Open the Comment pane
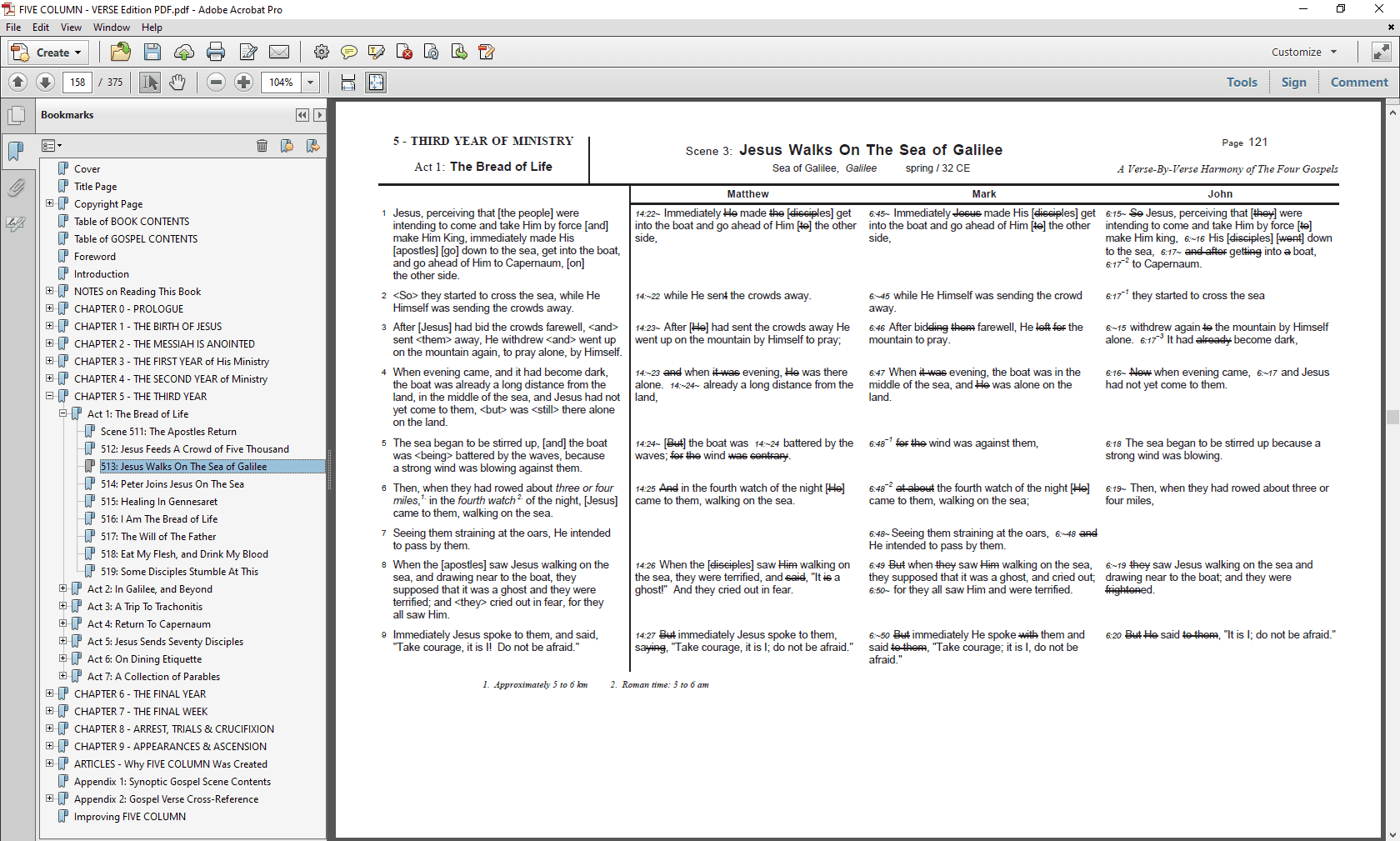Viewport: 1400px width, 841px height. [x=1358, y=82]
